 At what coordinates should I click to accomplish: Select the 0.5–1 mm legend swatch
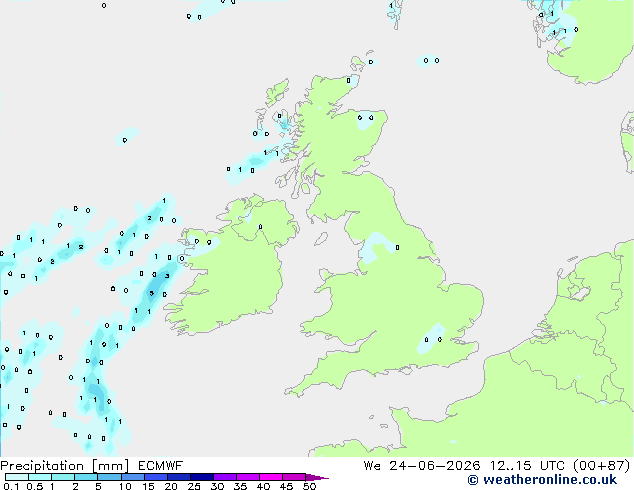[40, 477]
